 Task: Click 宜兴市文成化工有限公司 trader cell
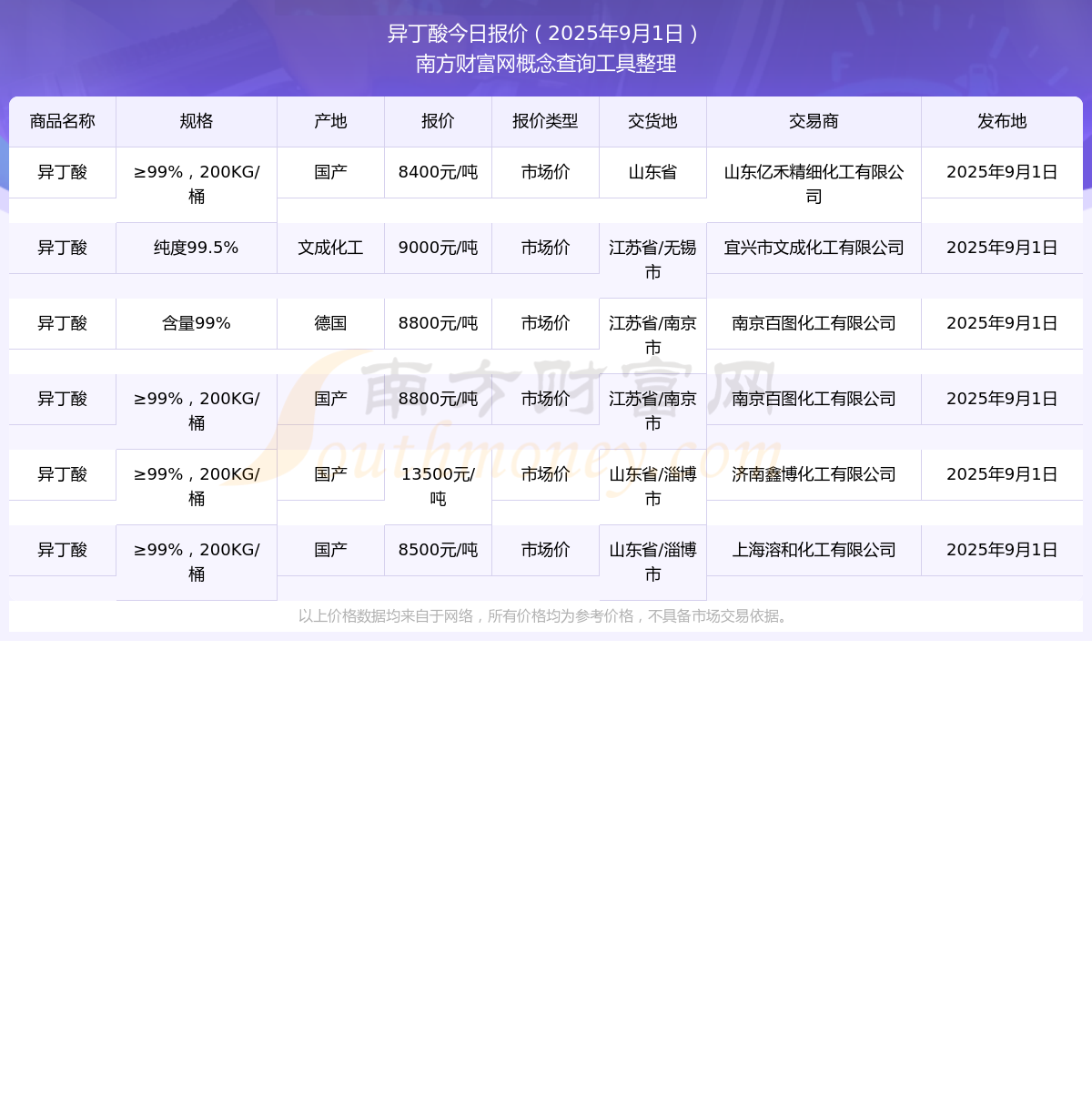814,249
